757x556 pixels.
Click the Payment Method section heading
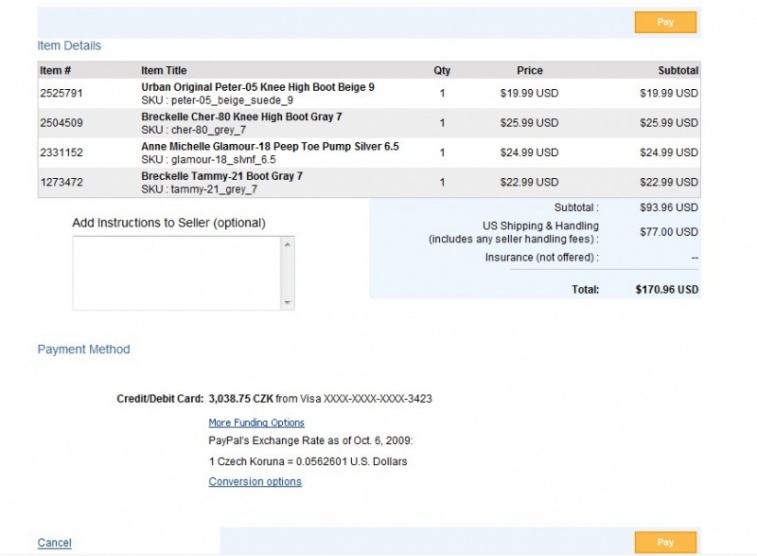83,350
